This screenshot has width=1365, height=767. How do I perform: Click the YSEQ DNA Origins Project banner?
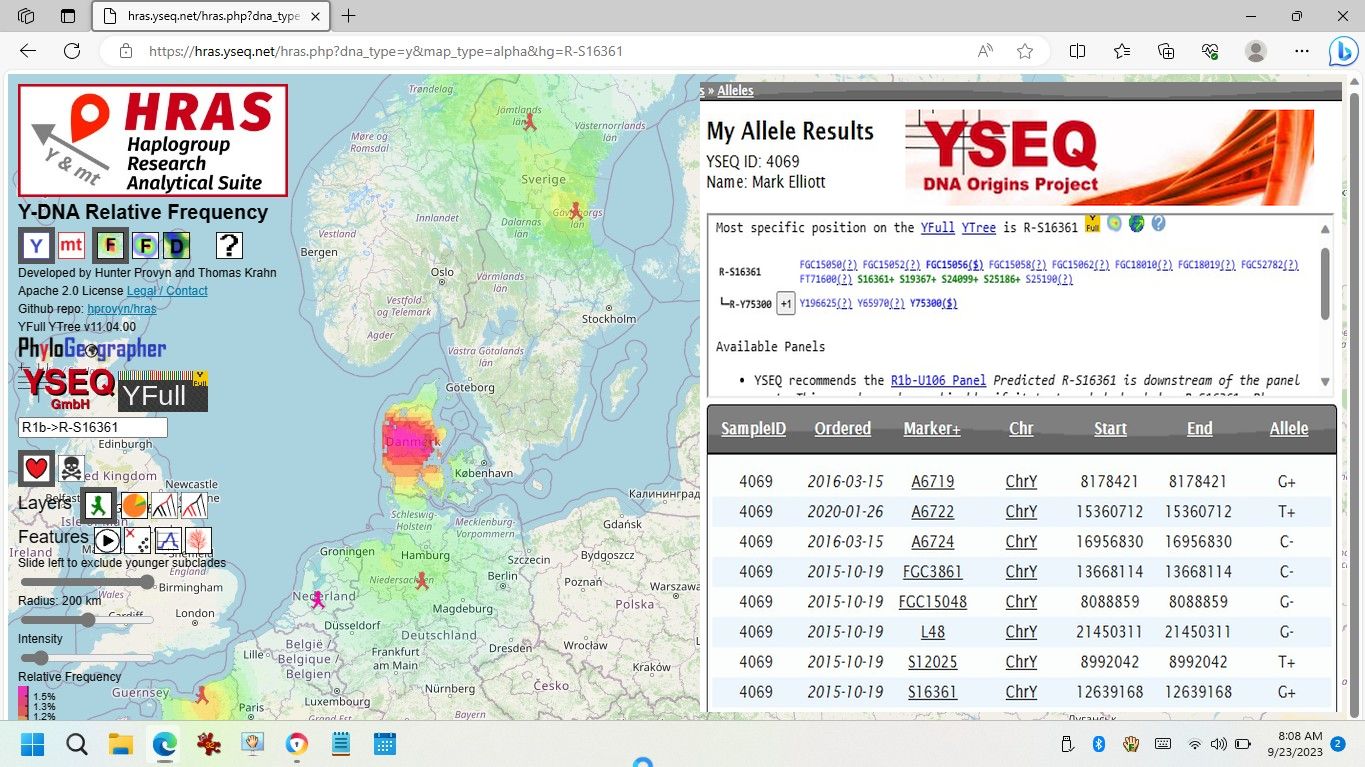pyautogui.click(x=1109, y=157)
